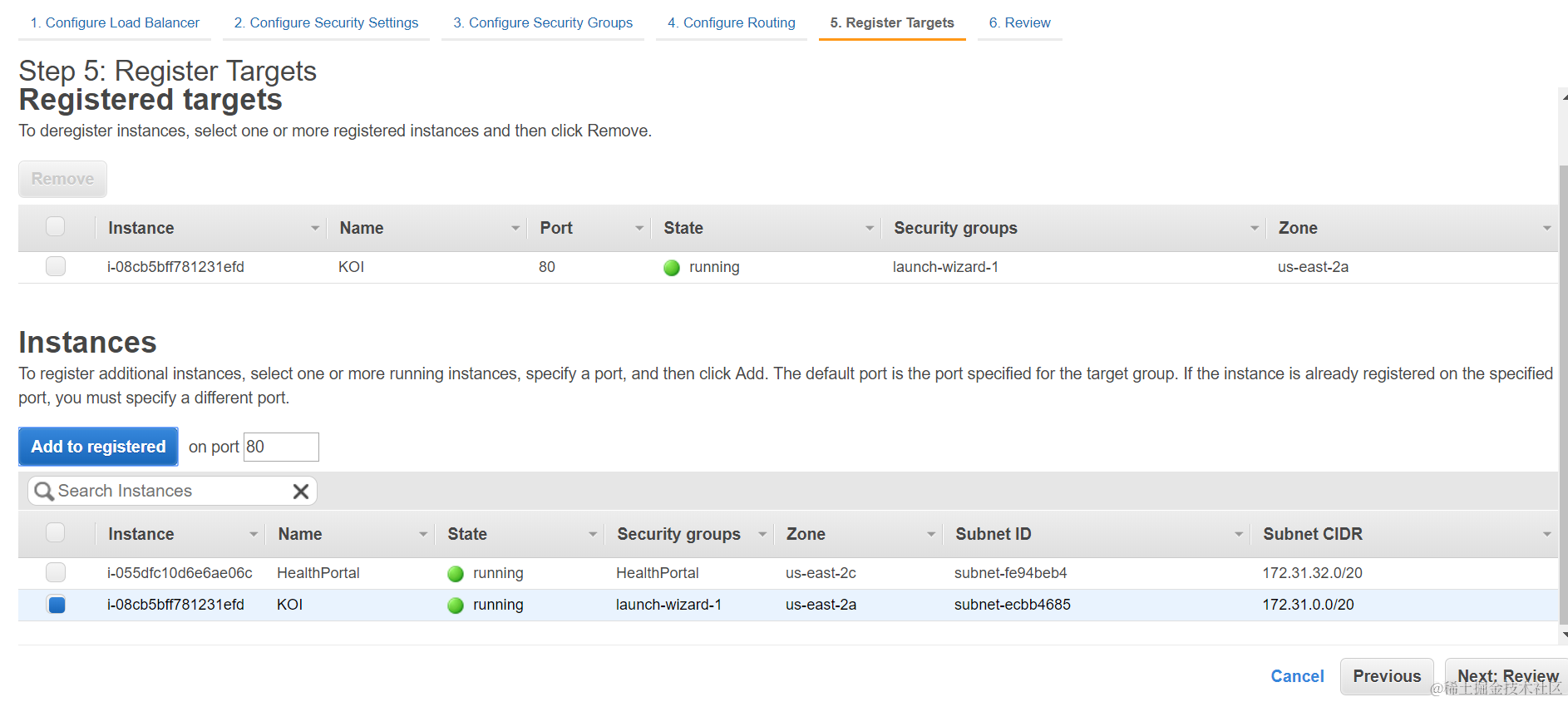The width and height of the screenshot is (1568, 702).
Task: Click green running status dot for HealthPortal
Action: tap(456, 573)
